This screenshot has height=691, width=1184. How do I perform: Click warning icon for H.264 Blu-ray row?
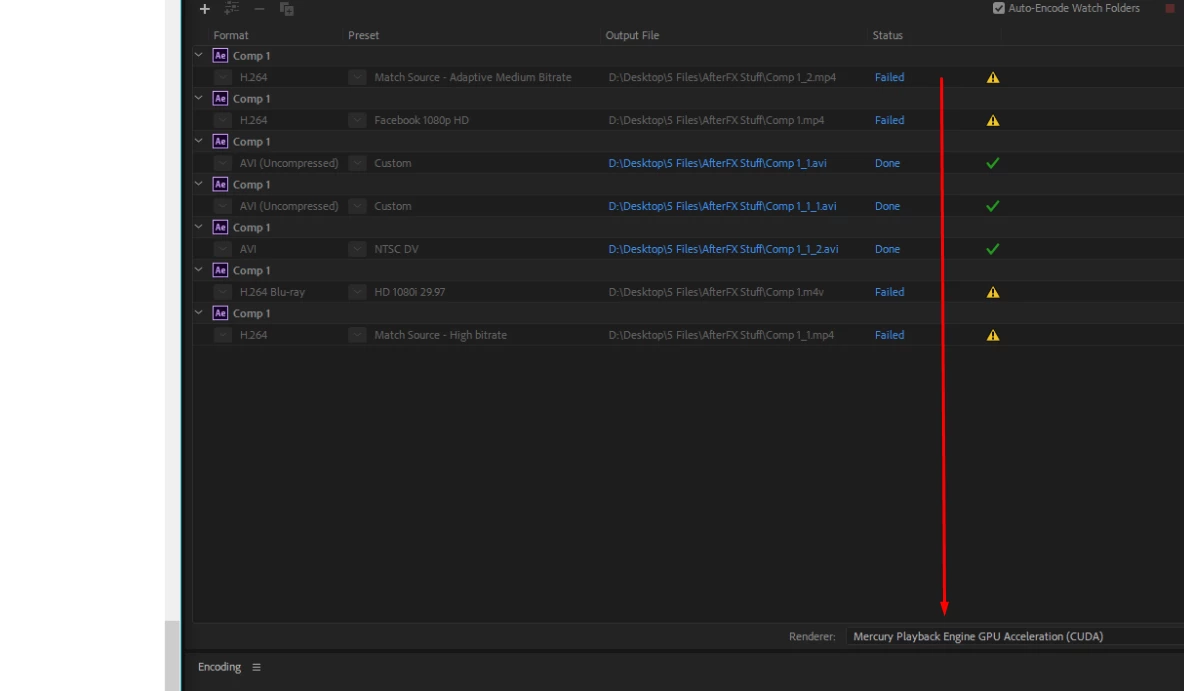(x=993, y=292)
